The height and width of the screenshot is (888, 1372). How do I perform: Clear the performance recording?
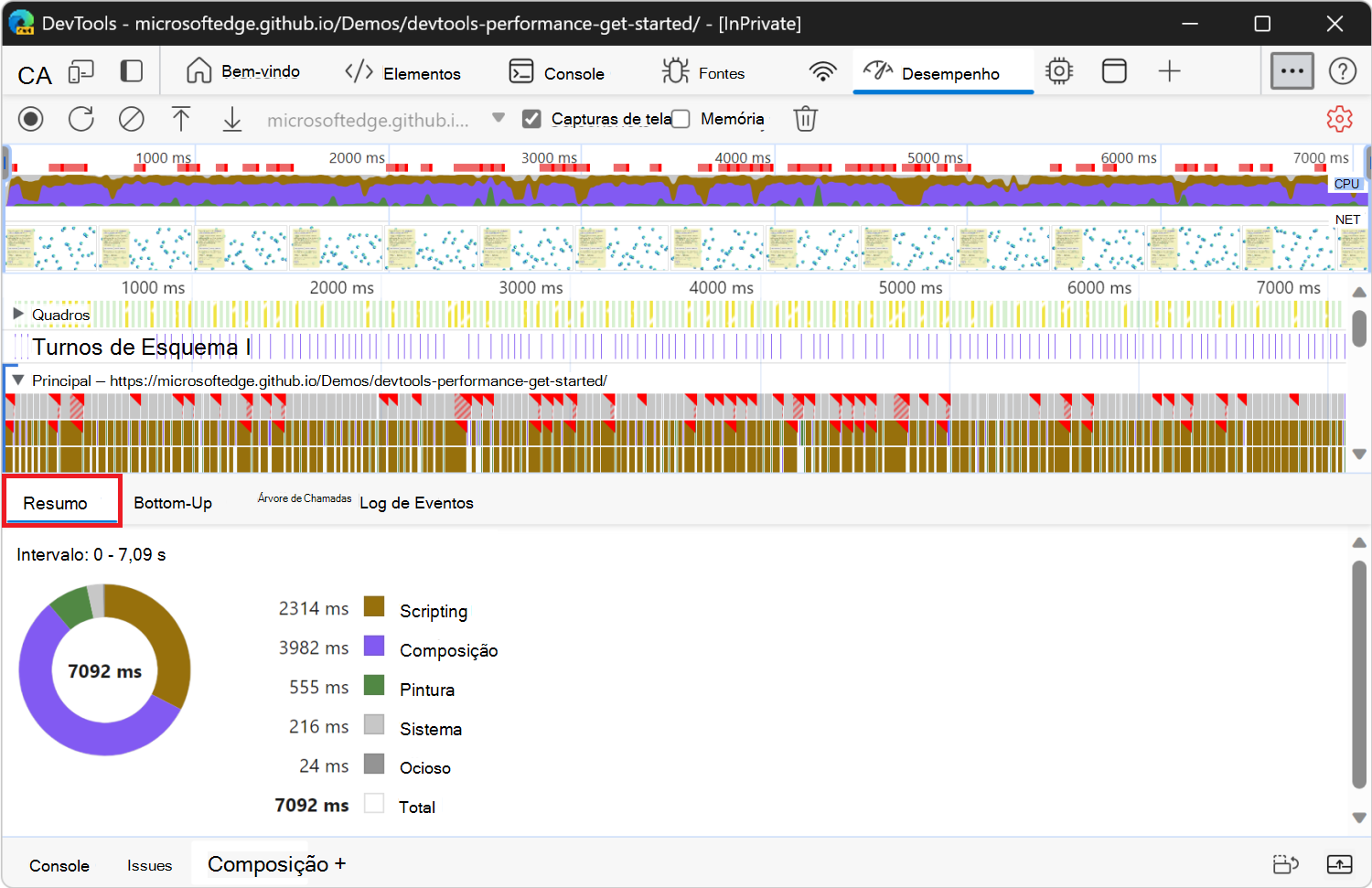[x=132, y=119]
